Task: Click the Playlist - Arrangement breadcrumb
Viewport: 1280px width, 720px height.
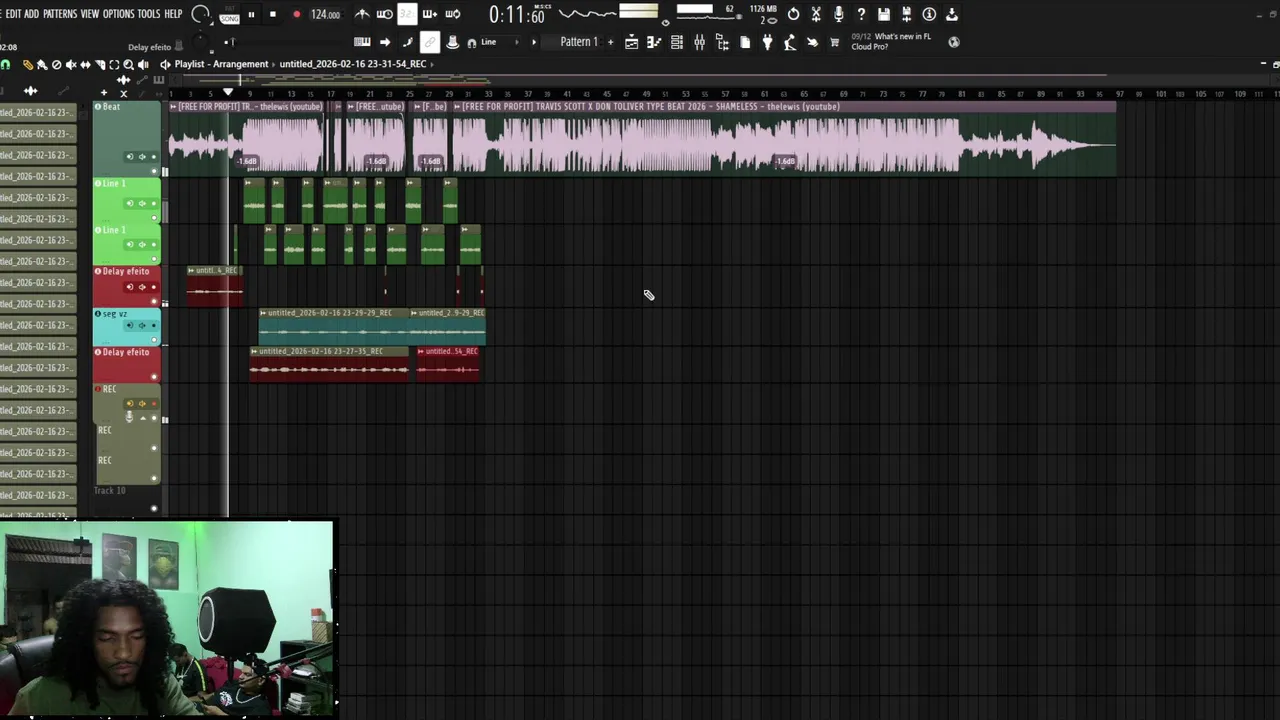Action: click(x=222, y=64)
